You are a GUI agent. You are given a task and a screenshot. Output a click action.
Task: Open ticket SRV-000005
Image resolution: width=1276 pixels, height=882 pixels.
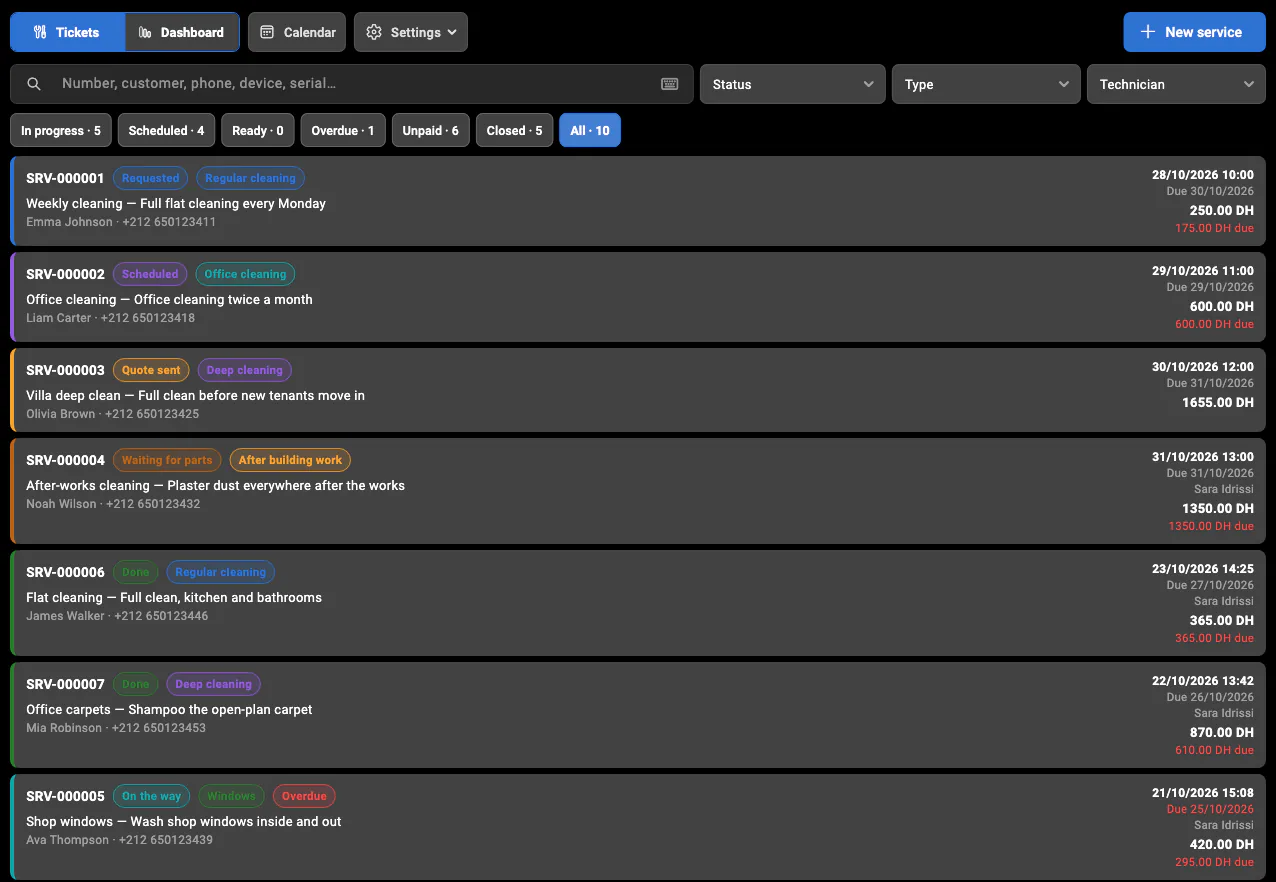click(x=638, y=827)
